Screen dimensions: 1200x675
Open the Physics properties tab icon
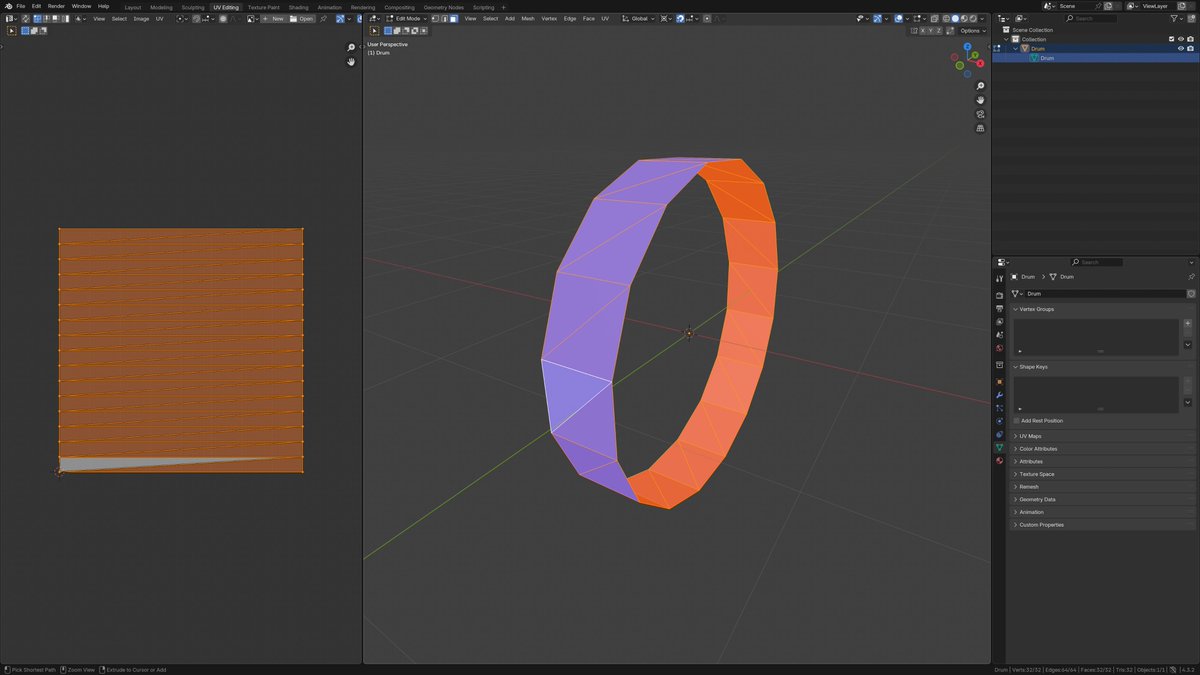click(x=999, y=421)
